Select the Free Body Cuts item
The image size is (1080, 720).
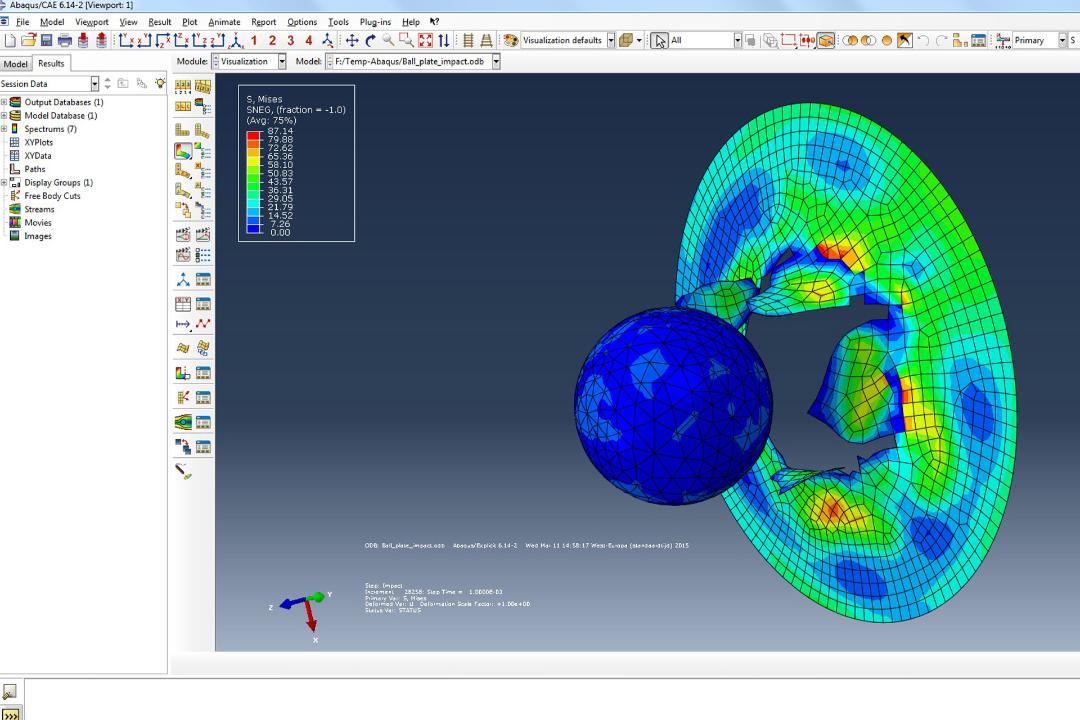point(52,196)
